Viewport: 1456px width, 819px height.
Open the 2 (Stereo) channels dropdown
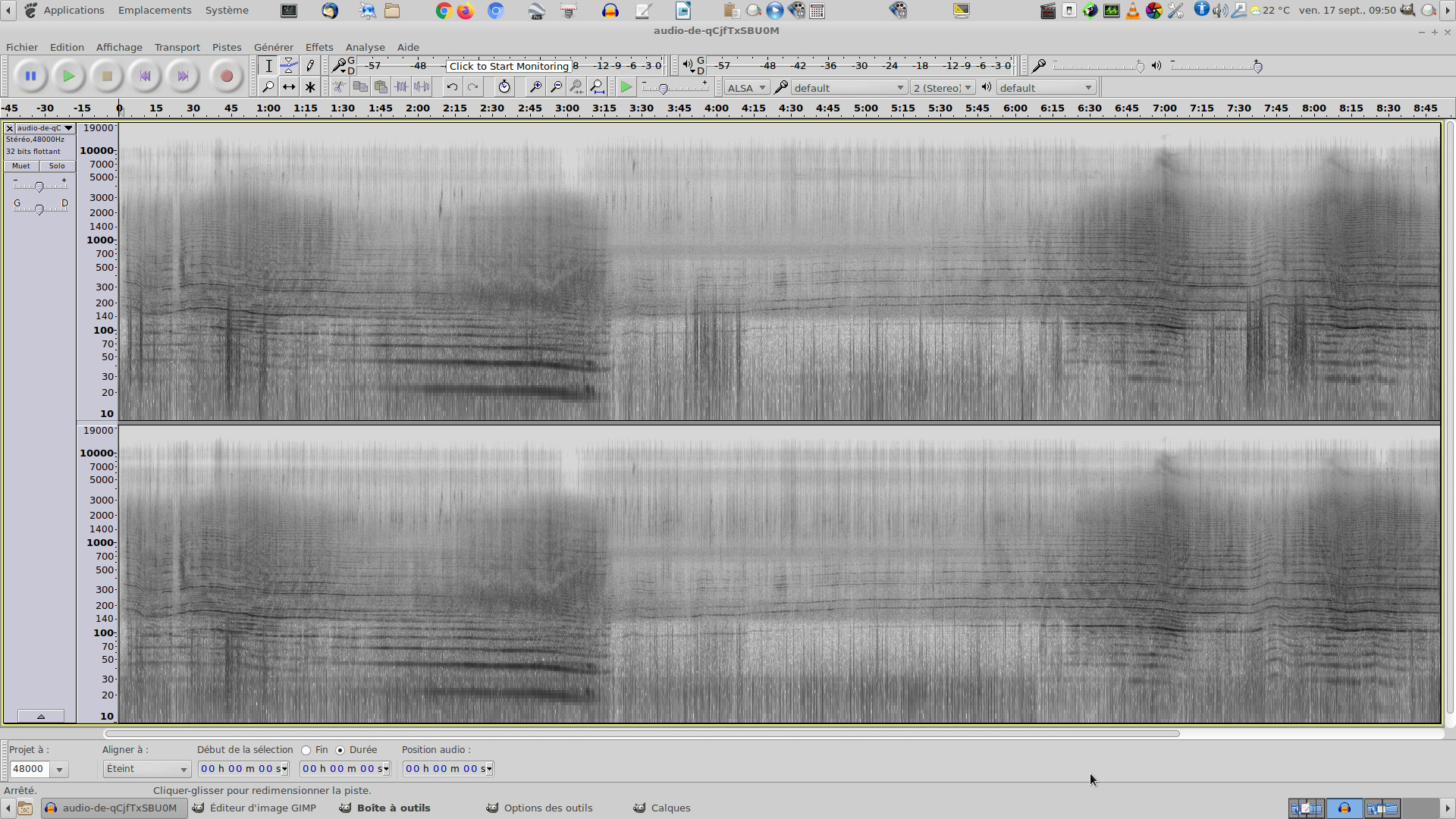click(x=943, y=88)
